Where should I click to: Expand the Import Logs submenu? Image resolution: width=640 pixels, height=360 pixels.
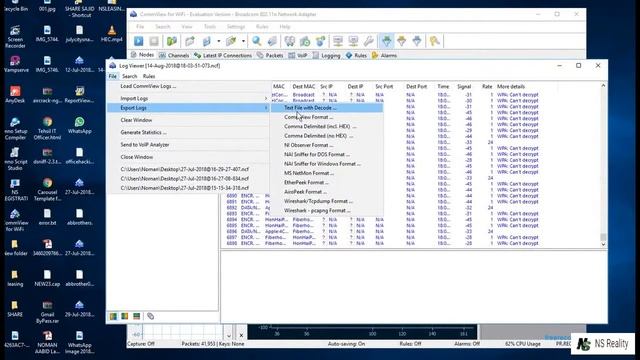coord(189,98)
